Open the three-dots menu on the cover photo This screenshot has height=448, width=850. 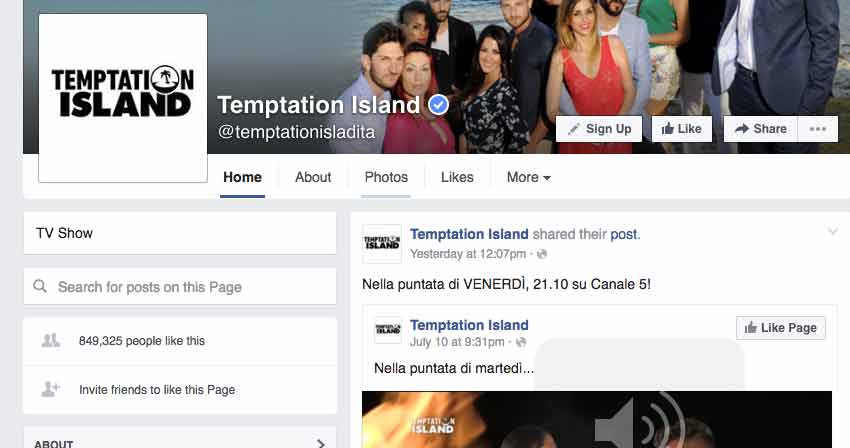click(x=817, y=129)
